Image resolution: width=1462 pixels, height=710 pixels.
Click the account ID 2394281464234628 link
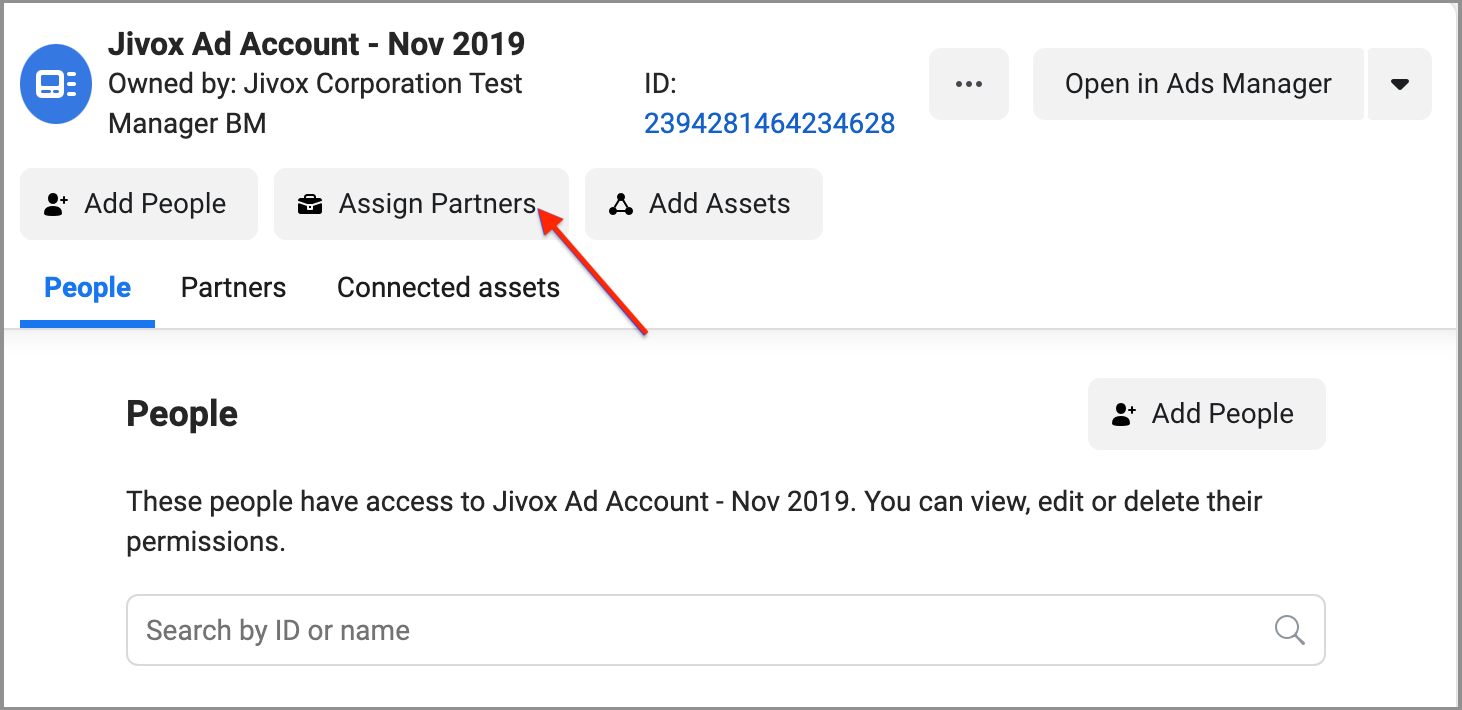pyautogui.click(x=769, y=124)
